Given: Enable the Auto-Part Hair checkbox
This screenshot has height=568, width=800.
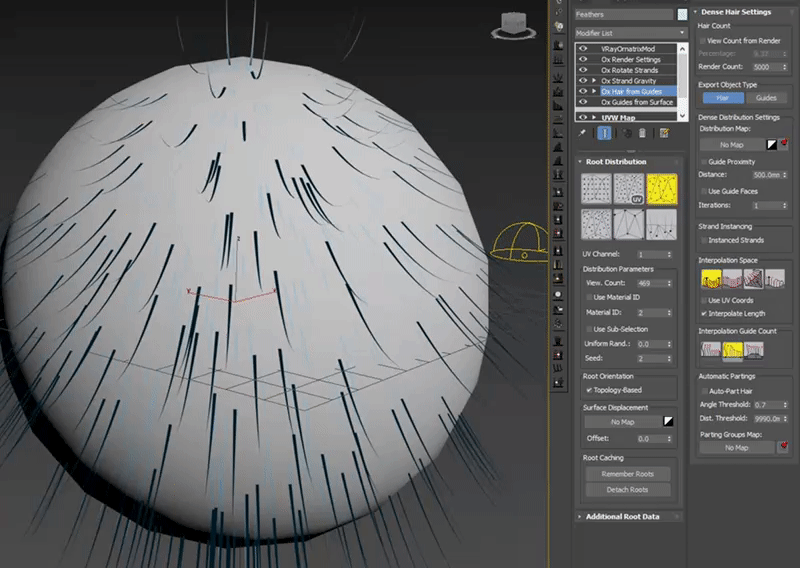Looking at the screenshot, I should coord(703,391).
